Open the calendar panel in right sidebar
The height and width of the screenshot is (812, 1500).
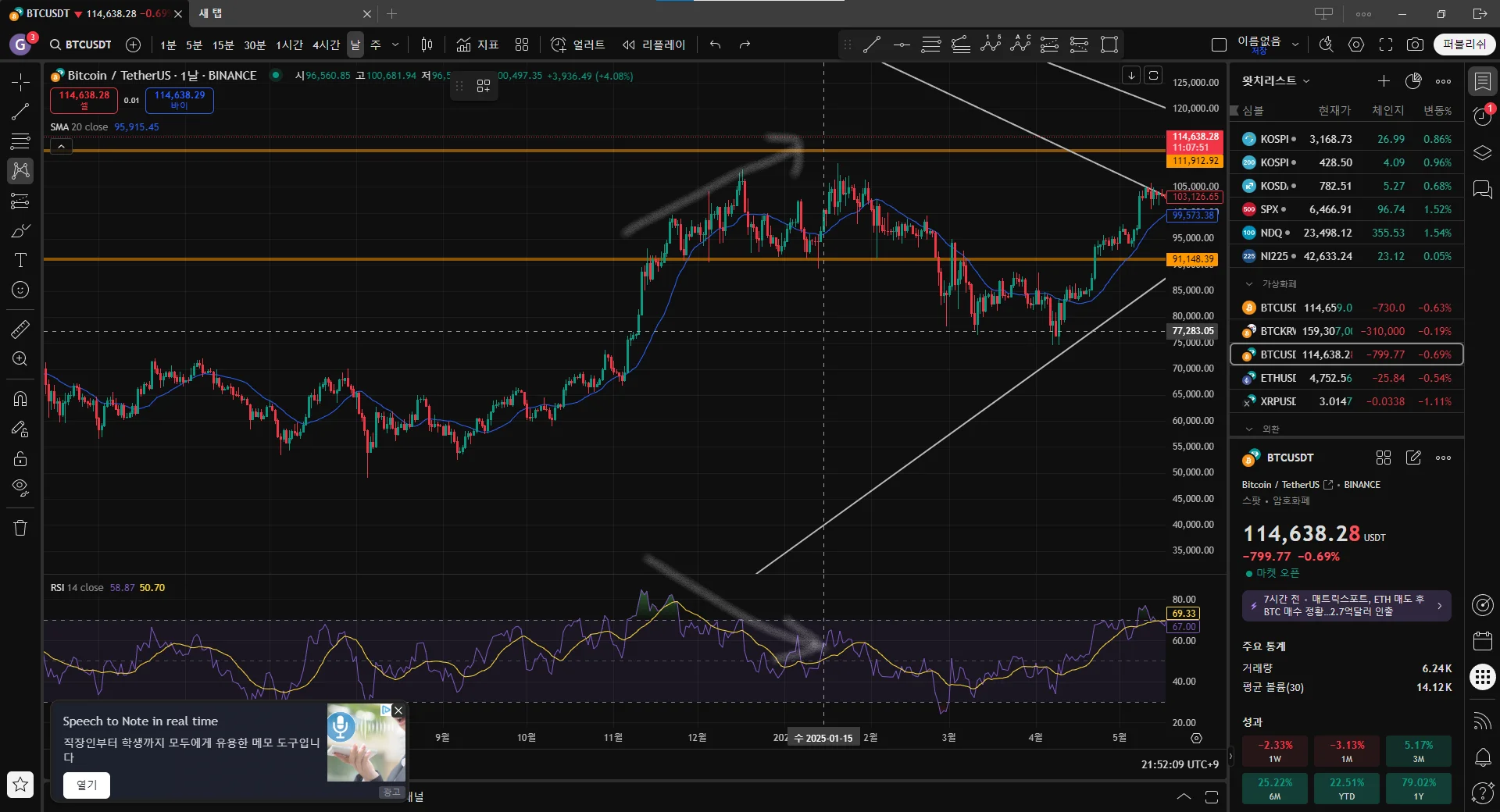(x=1482, y=641)
